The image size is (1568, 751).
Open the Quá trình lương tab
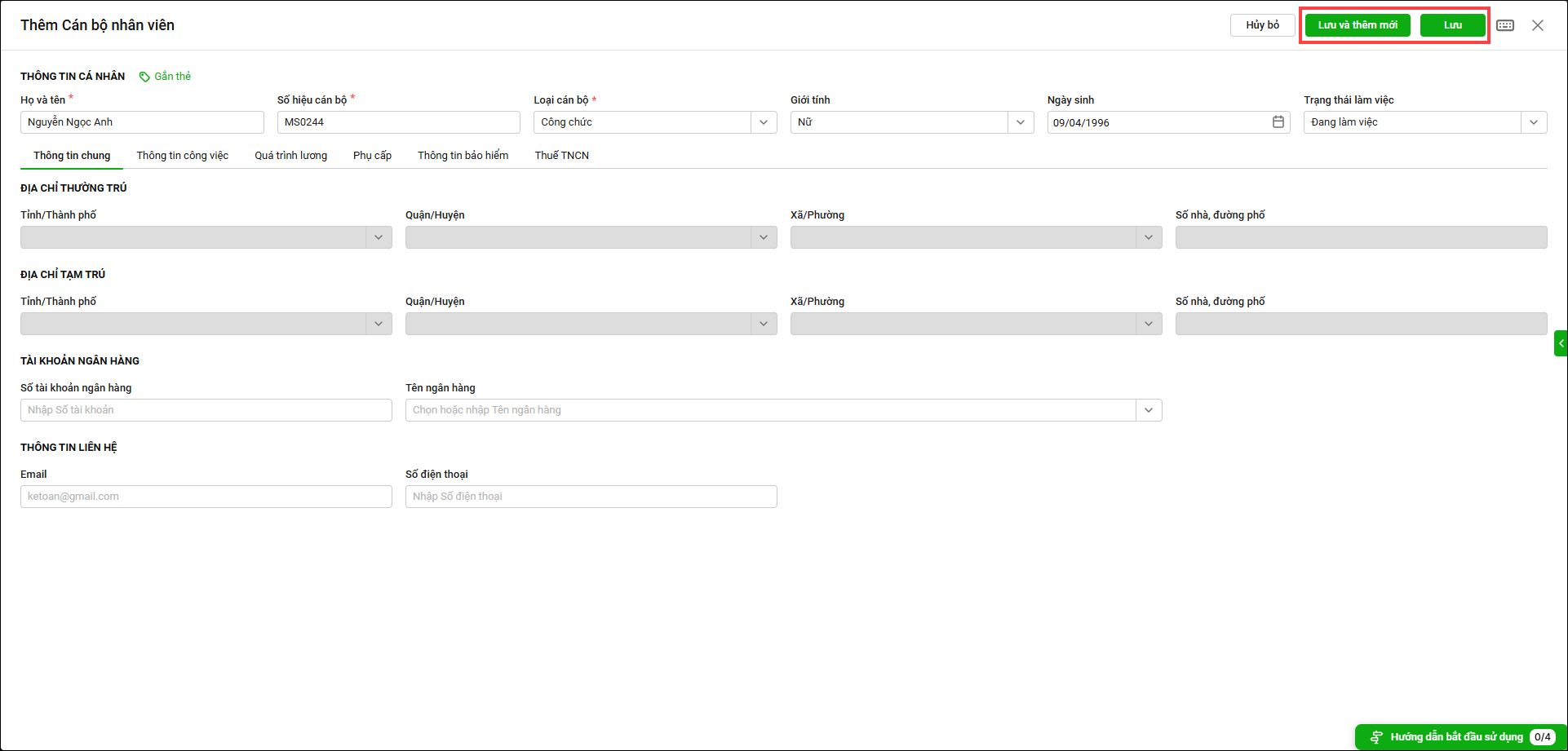pos(290,156)
